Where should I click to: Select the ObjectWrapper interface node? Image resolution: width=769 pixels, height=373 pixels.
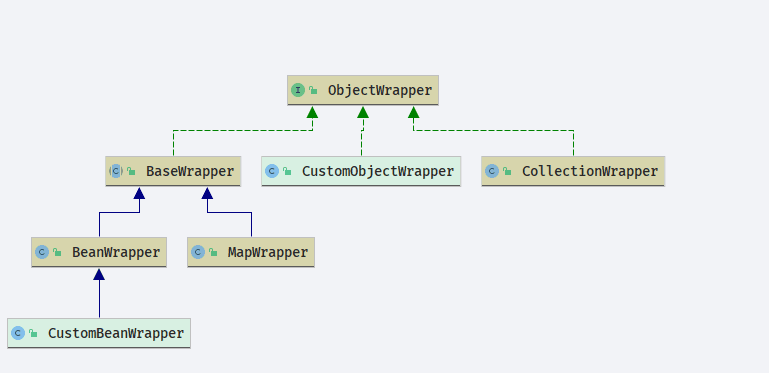click(363, 90)
